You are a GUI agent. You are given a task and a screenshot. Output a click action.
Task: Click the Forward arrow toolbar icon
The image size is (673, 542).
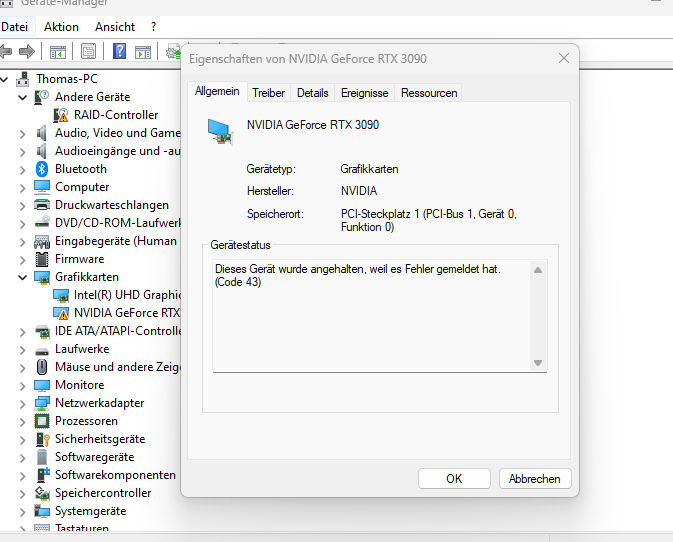(27, 52)
